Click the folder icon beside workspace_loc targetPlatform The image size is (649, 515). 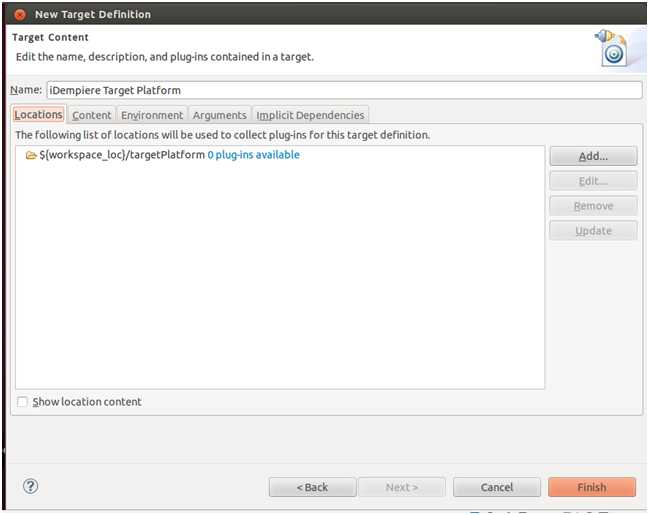(31, 156)
